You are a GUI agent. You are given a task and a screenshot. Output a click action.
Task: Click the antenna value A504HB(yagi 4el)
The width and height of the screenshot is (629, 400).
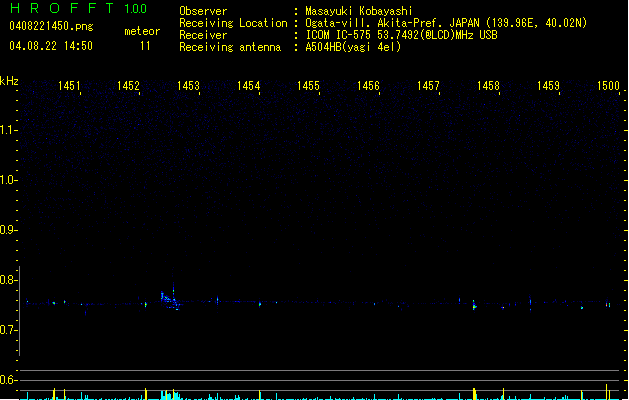click(353, 47)
